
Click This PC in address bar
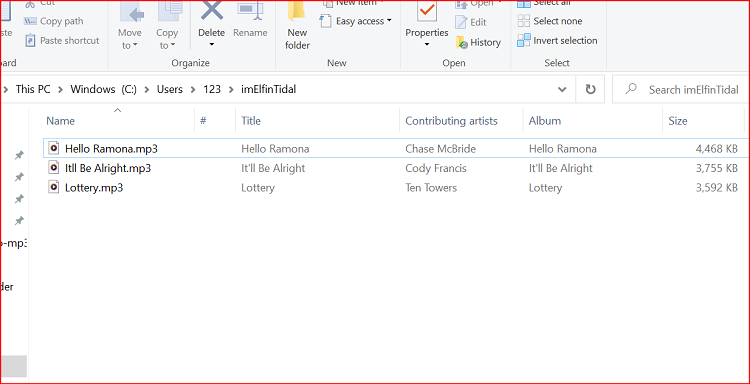[33, 89]
